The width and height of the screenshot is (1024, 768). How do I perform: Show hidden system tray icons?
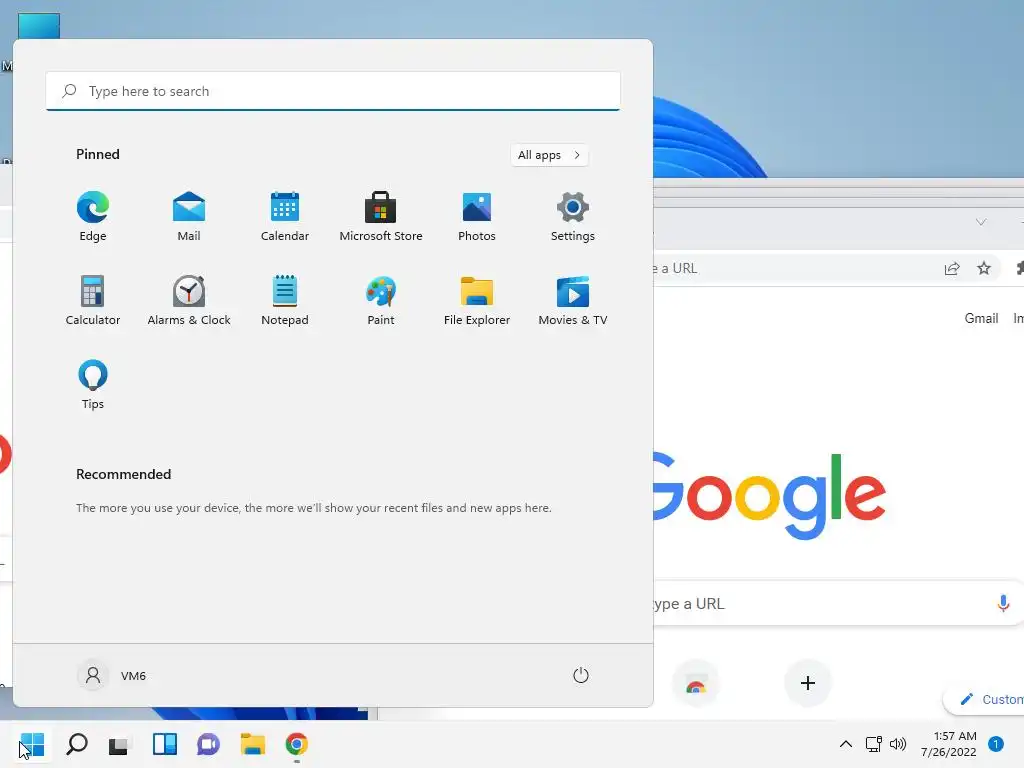click(x=846, y=744)
